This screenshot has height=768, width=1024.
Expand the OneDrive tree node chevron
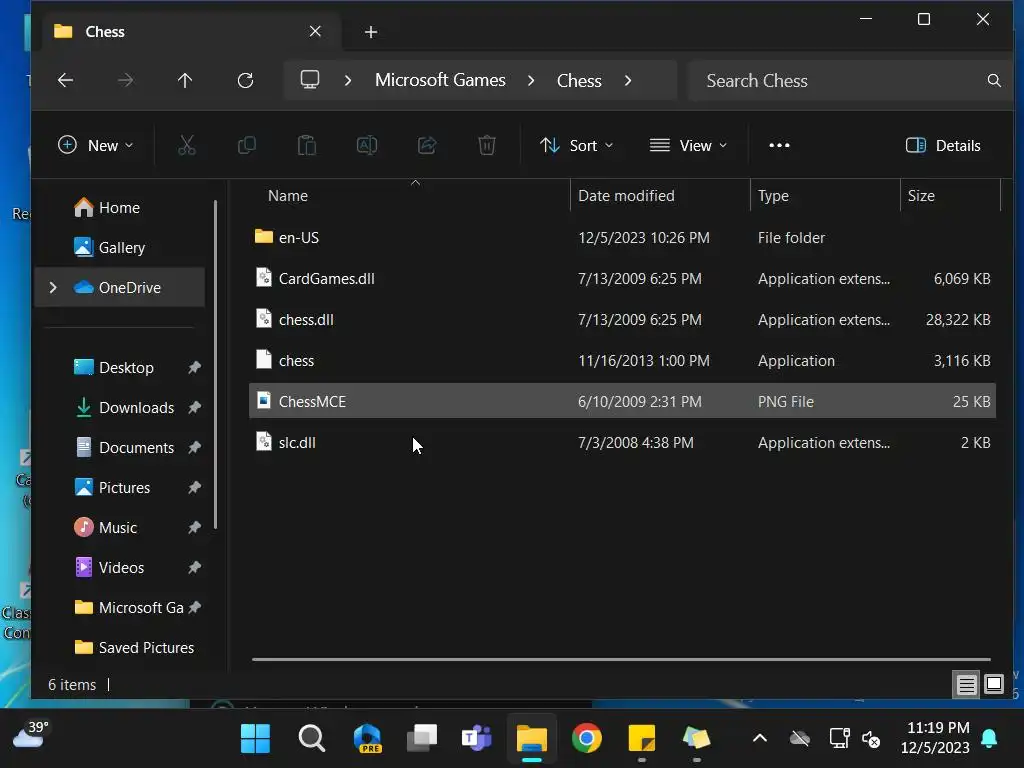pos(53,287)
